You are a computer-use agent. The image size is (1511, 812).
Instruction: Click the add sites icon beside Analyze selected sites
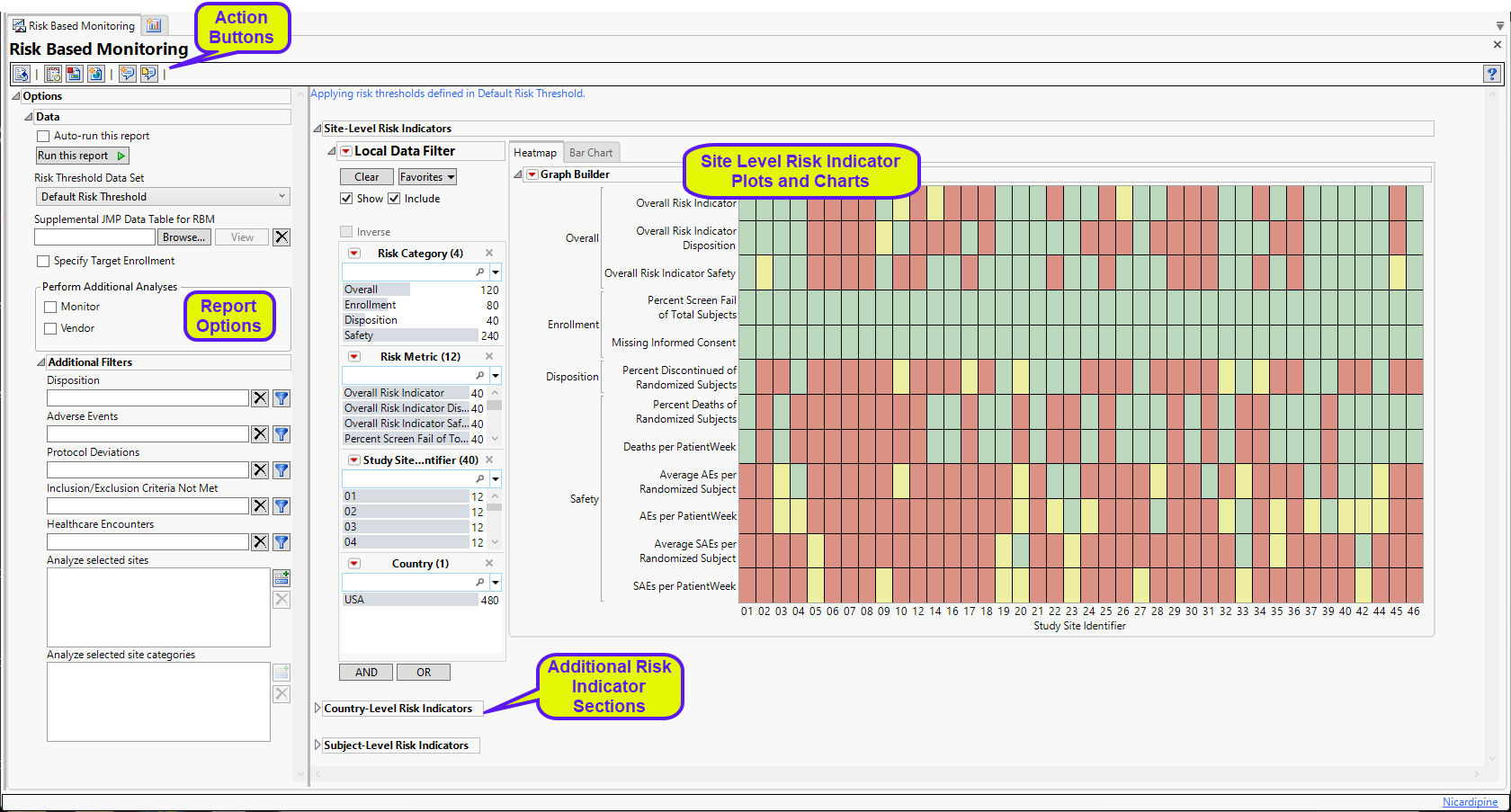click(282, 578)
